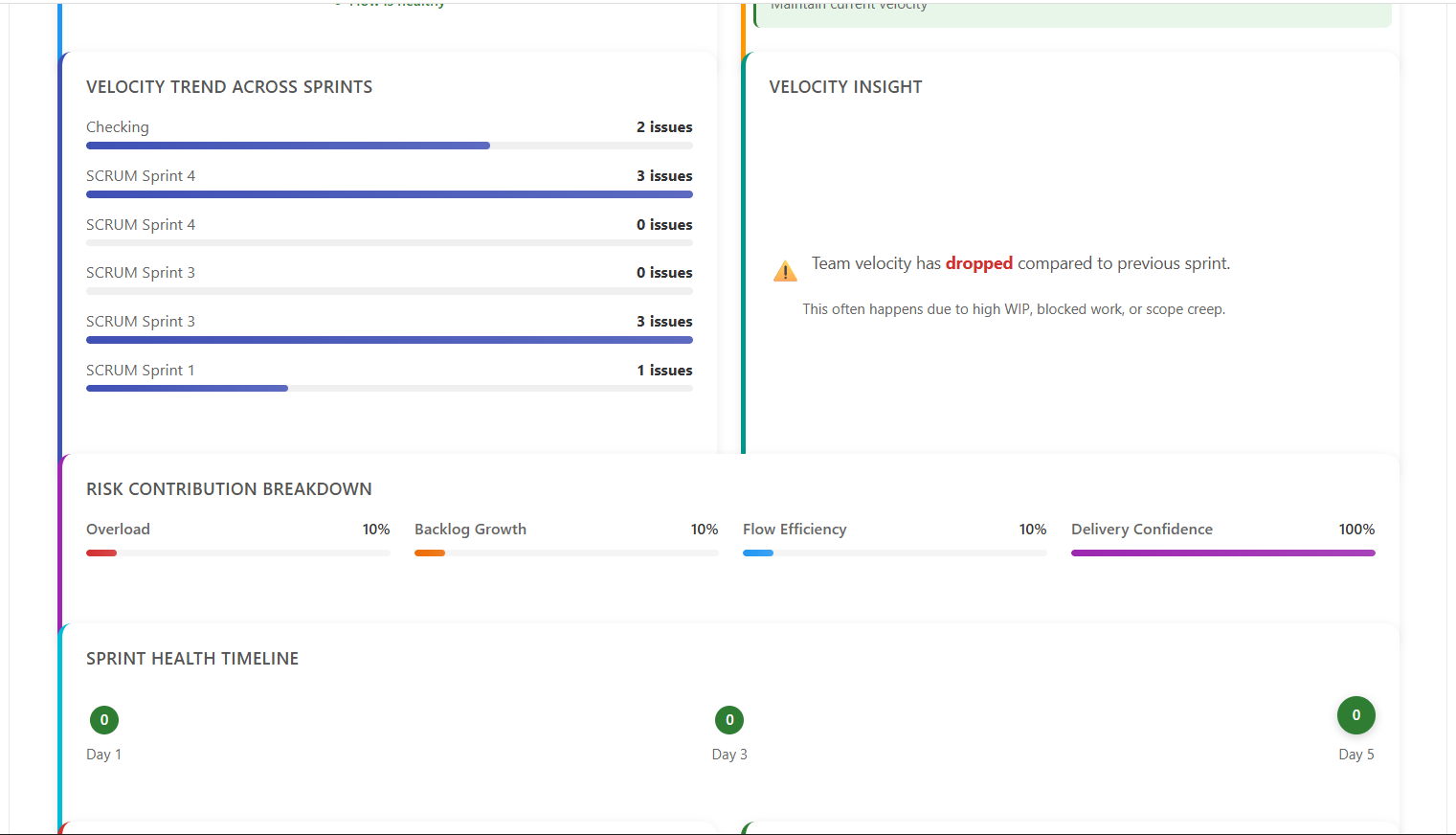Click the 'SPRINT HEALTH TIMELINE' heading
The height and width of the screenshot is (835, 1456).
click(x=192, y=659)
